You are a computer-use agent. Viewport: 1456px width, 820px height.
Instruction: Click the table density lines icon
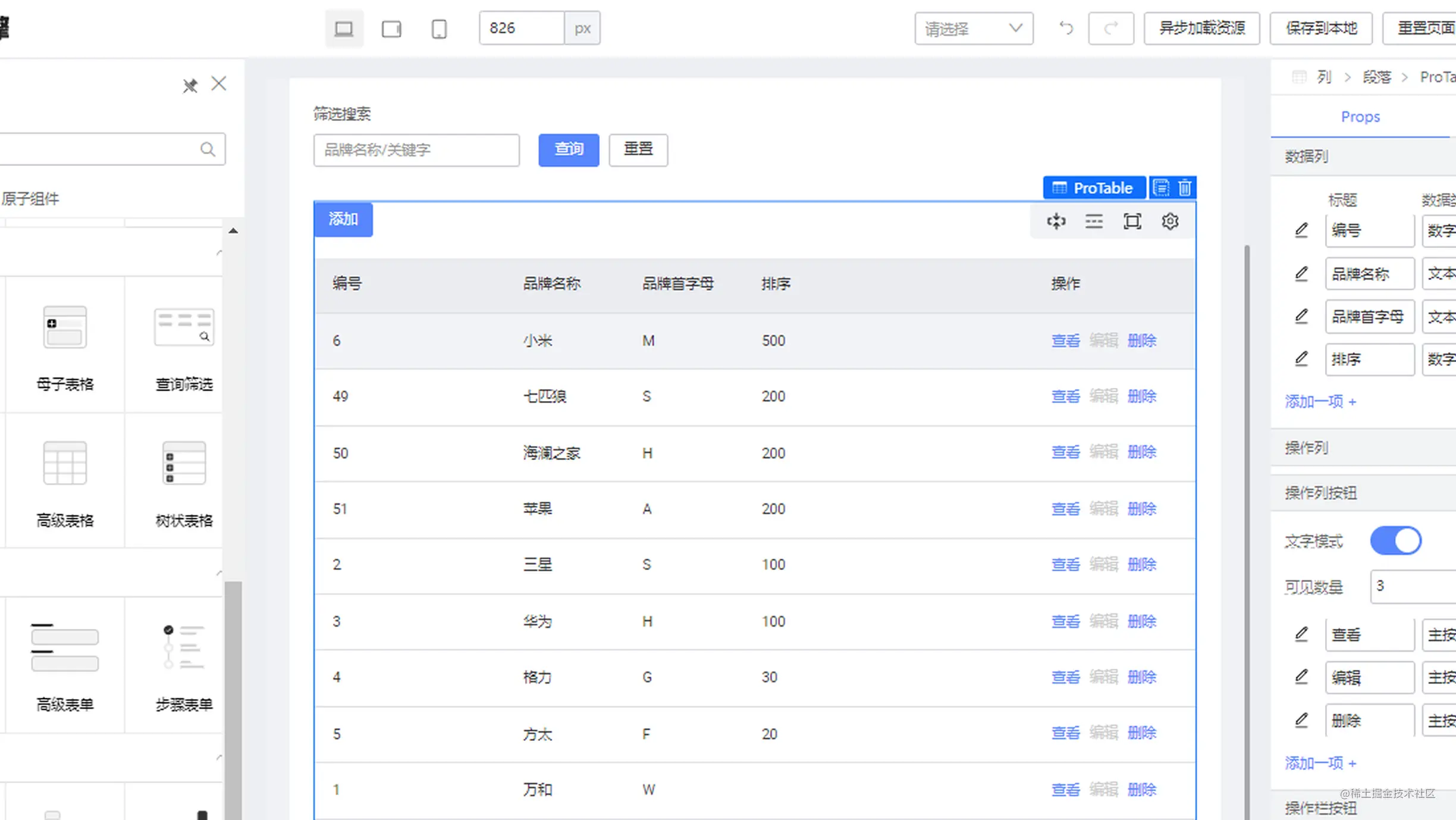pos(1094,221)
